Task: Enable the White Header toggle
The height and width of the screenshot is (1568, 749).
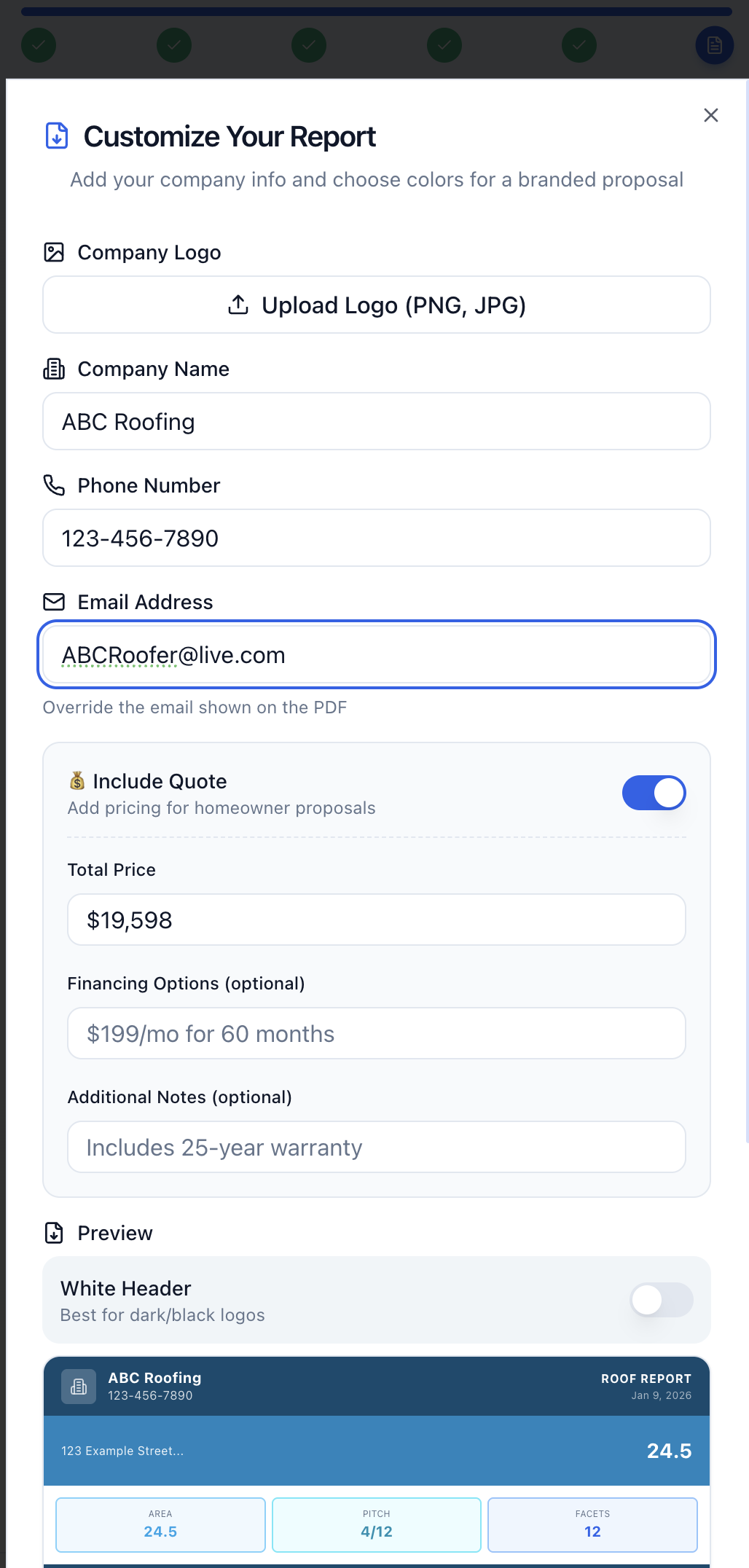Action: tap(661, 1300)
